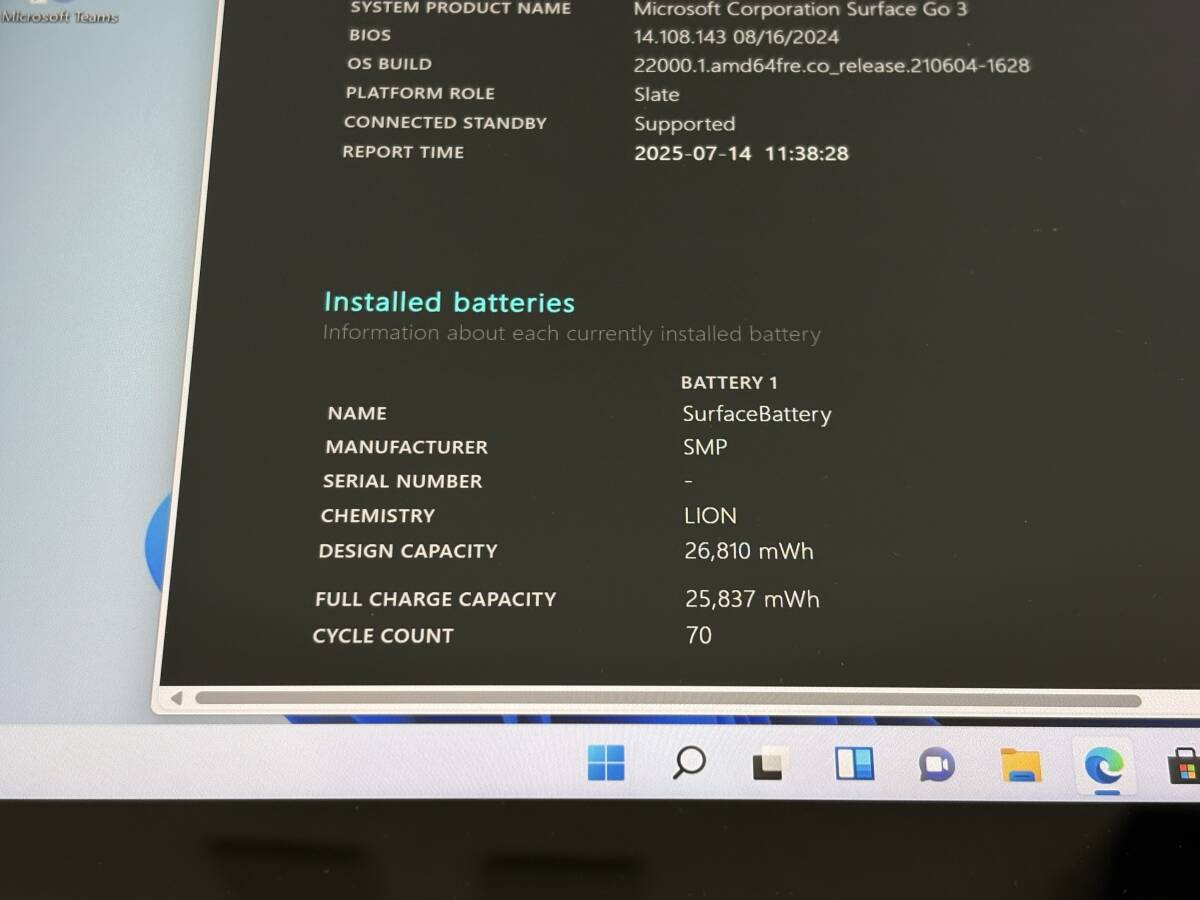Click the "DESIGN CAPACITY" label
This screenshot has width=1200, height=900.
407,551
